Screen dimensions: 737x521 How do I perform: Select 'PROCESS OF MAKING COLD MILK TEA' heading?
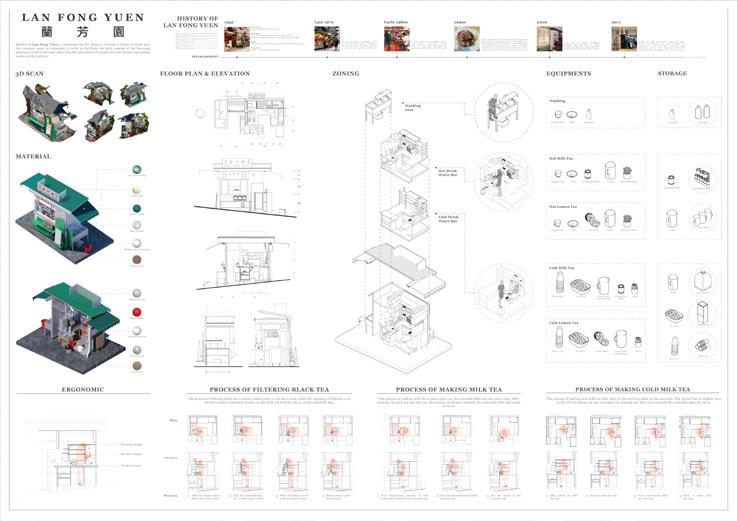point(633,390)
